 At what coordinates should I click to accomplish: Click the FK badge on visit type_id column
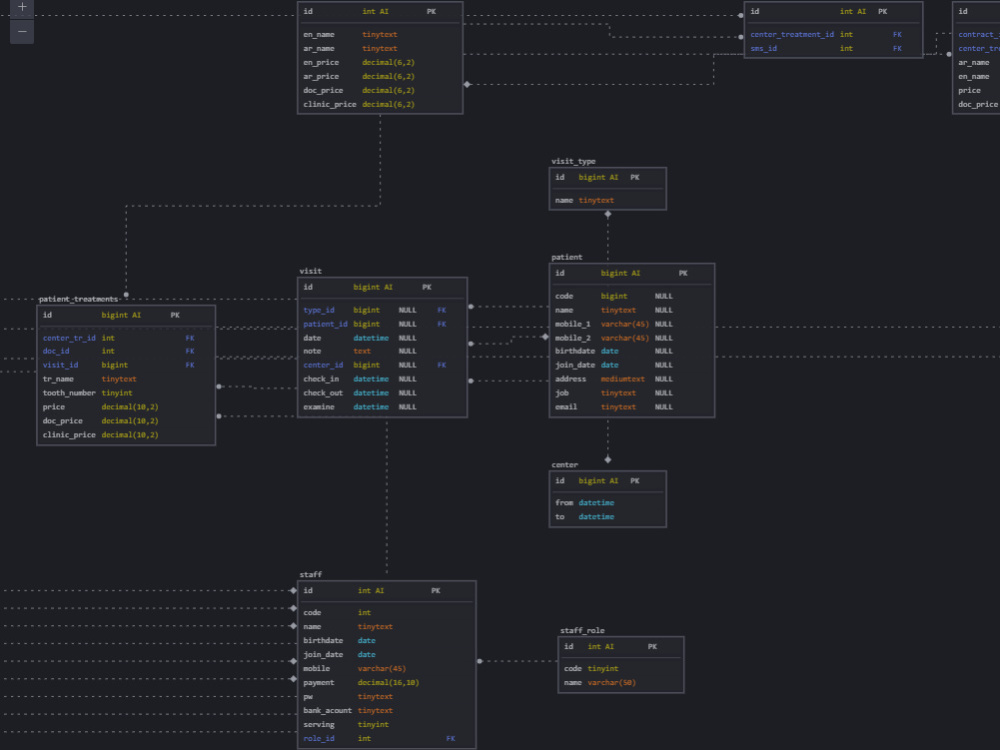[x=440, y=310]
